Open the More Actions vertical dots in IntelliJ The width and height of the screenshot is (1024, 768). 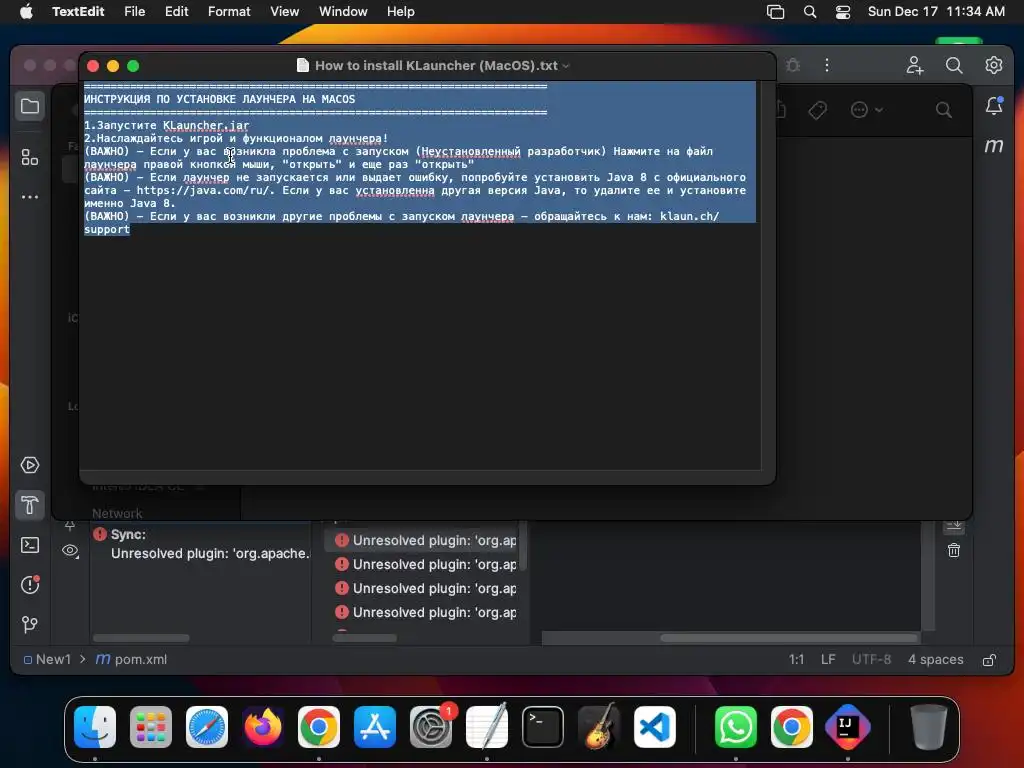[x=827, y=65]
